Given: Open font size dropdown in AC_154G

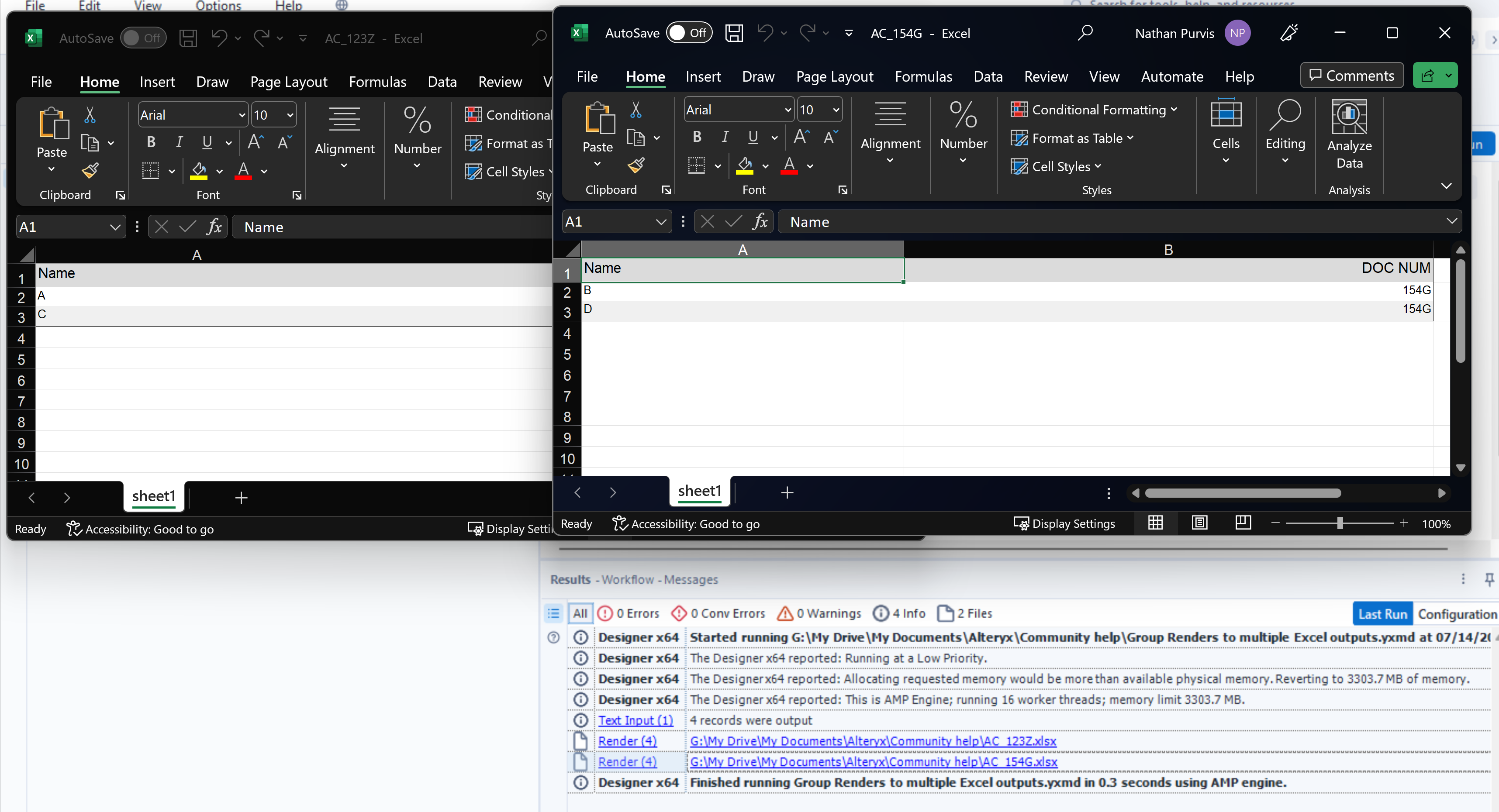Looking at the screenshot, I should [836, 110].
